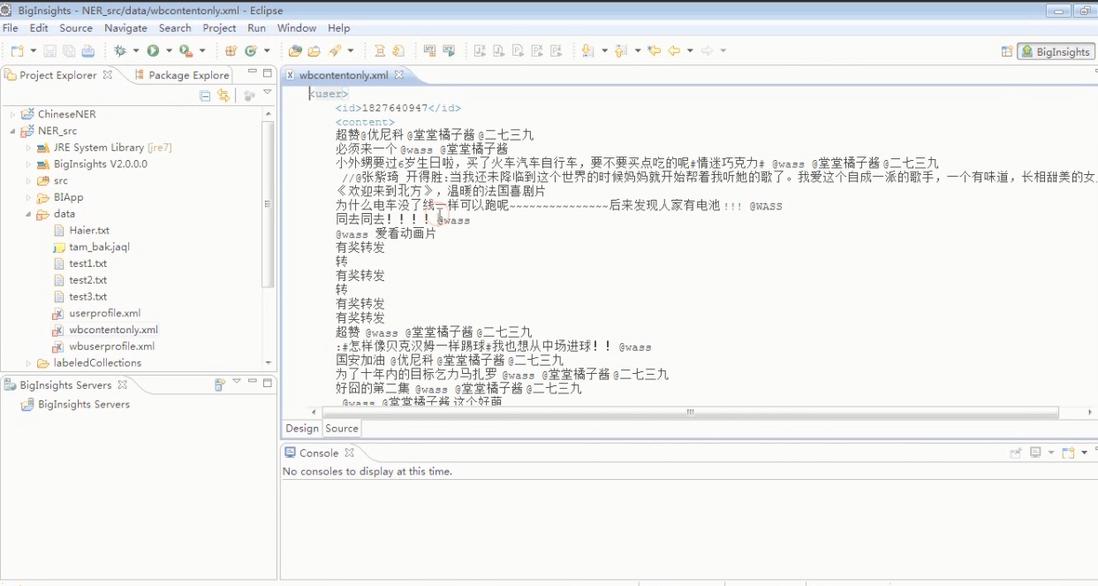The height and width of the screenshot is (586, 1098).
Task: Select the Source tab of editor
Action: (x=342, y=428)
